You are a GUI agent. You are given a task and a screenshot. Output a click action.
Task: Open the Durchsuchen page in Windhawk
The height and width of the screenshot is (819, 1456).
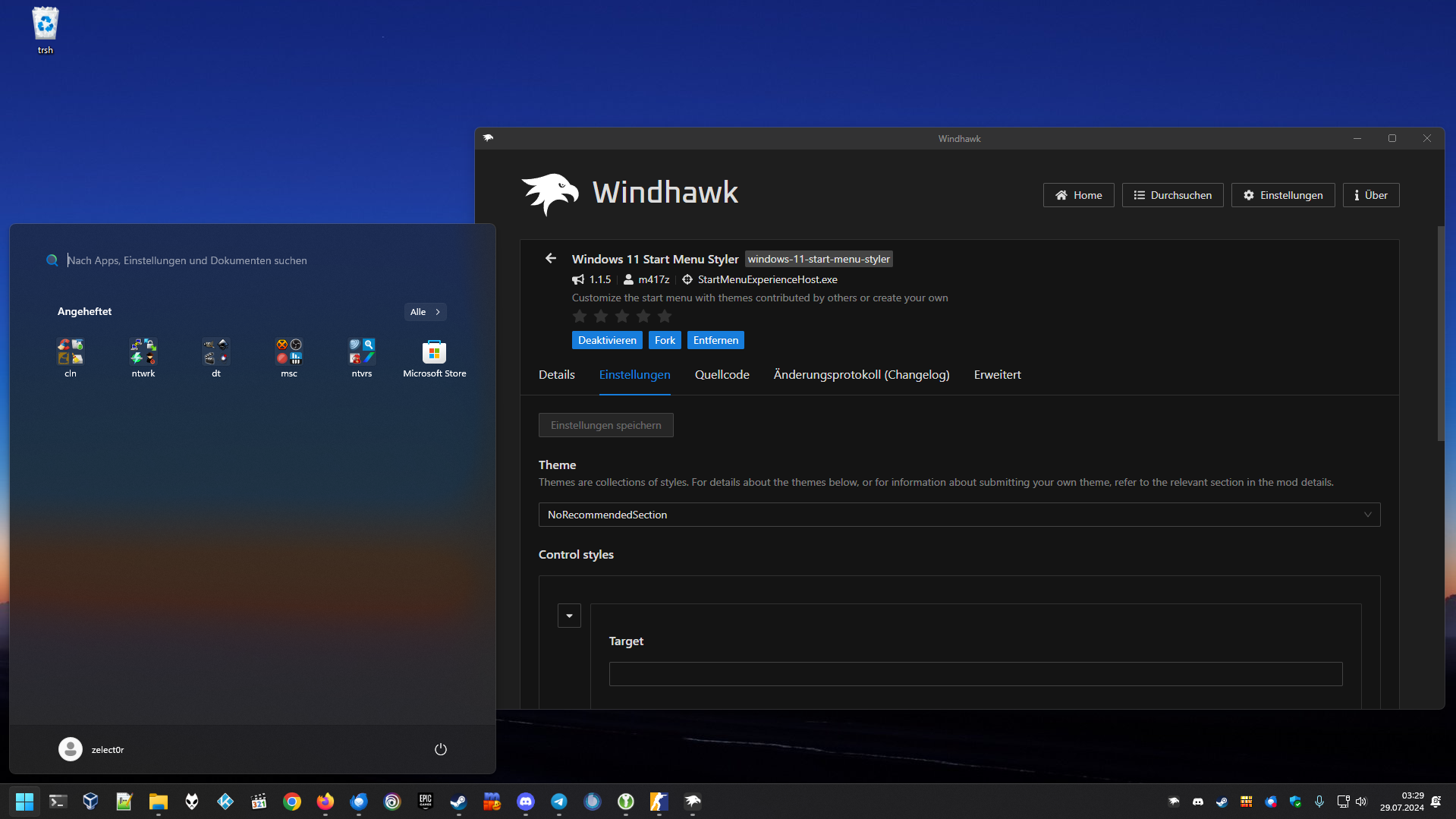click(x=1173, y=195)
